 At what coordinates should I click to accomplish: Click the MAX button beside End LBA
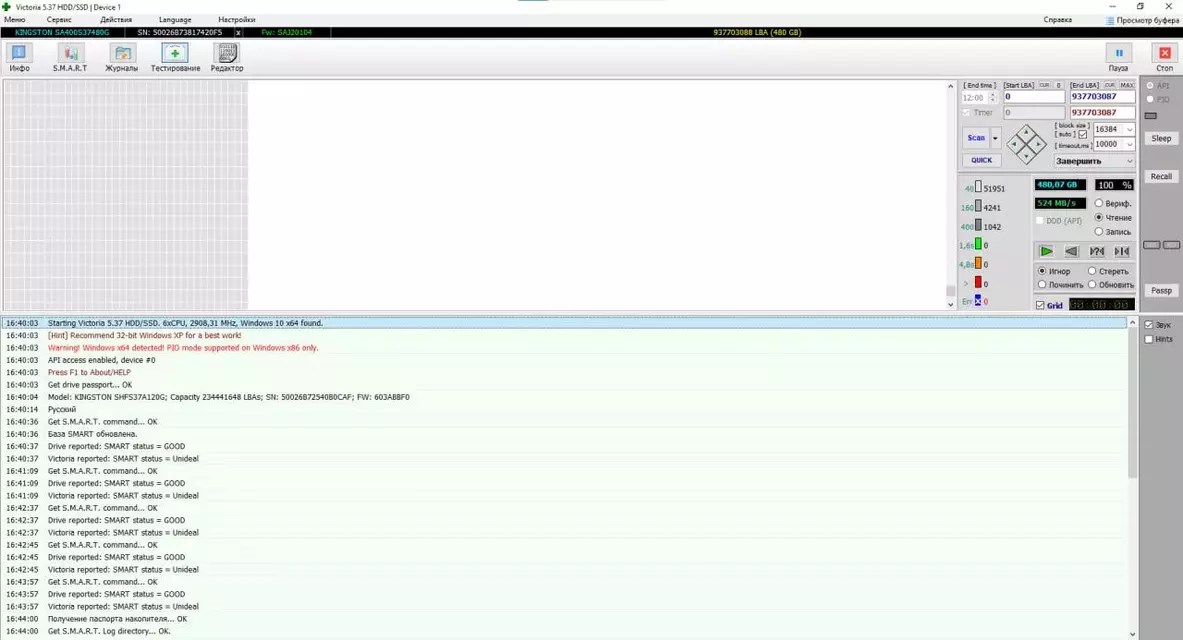click(x=1126, y=85)
